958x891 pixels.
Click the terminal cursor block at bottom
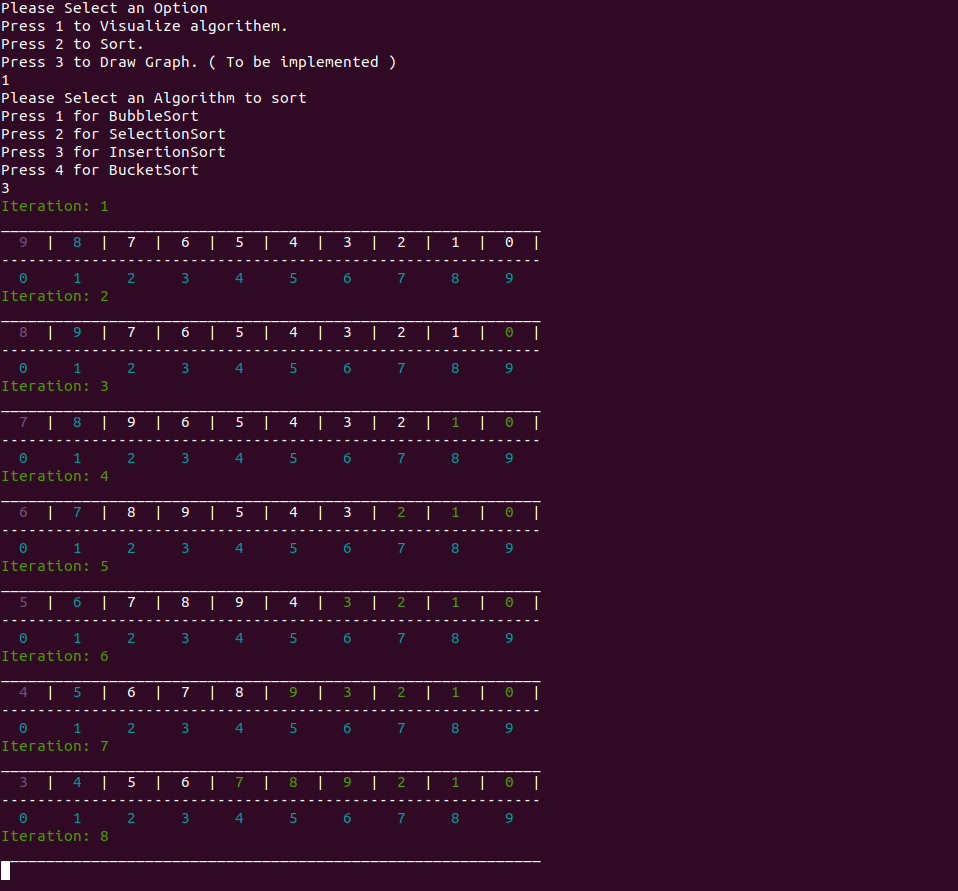point(5,871)
